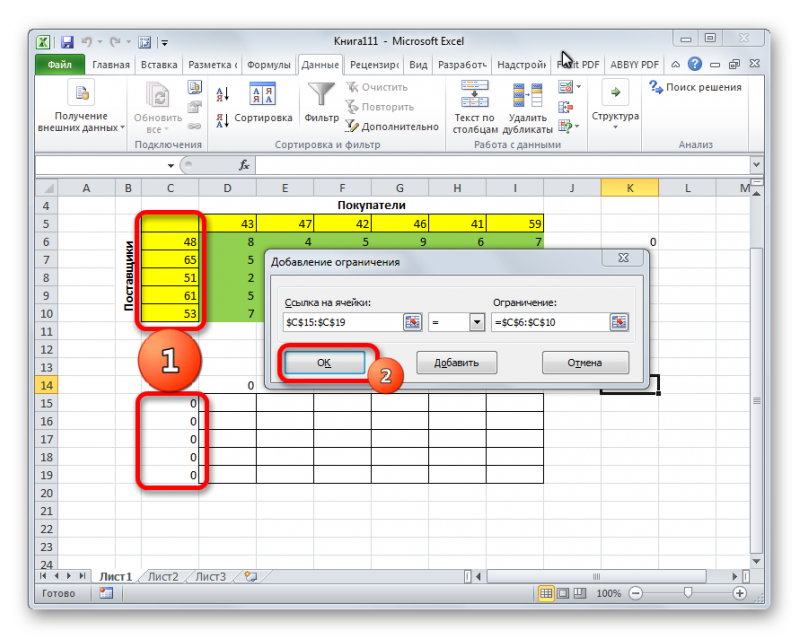Open comparison operator dropdown in dialog
This screenshot has height=639, width=800.
click(x=477, y=322)
